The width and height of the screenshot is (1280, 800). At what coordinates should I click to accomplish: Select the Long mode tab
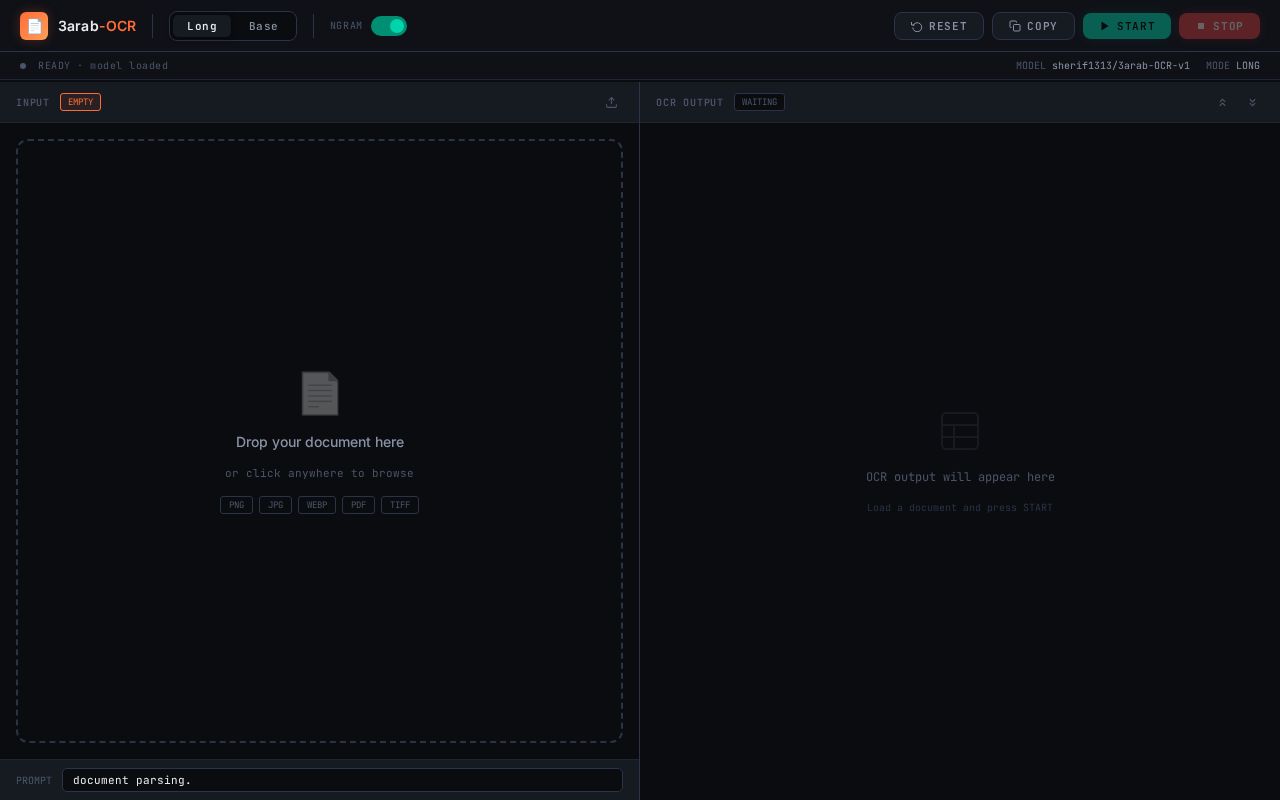(202, 26)
